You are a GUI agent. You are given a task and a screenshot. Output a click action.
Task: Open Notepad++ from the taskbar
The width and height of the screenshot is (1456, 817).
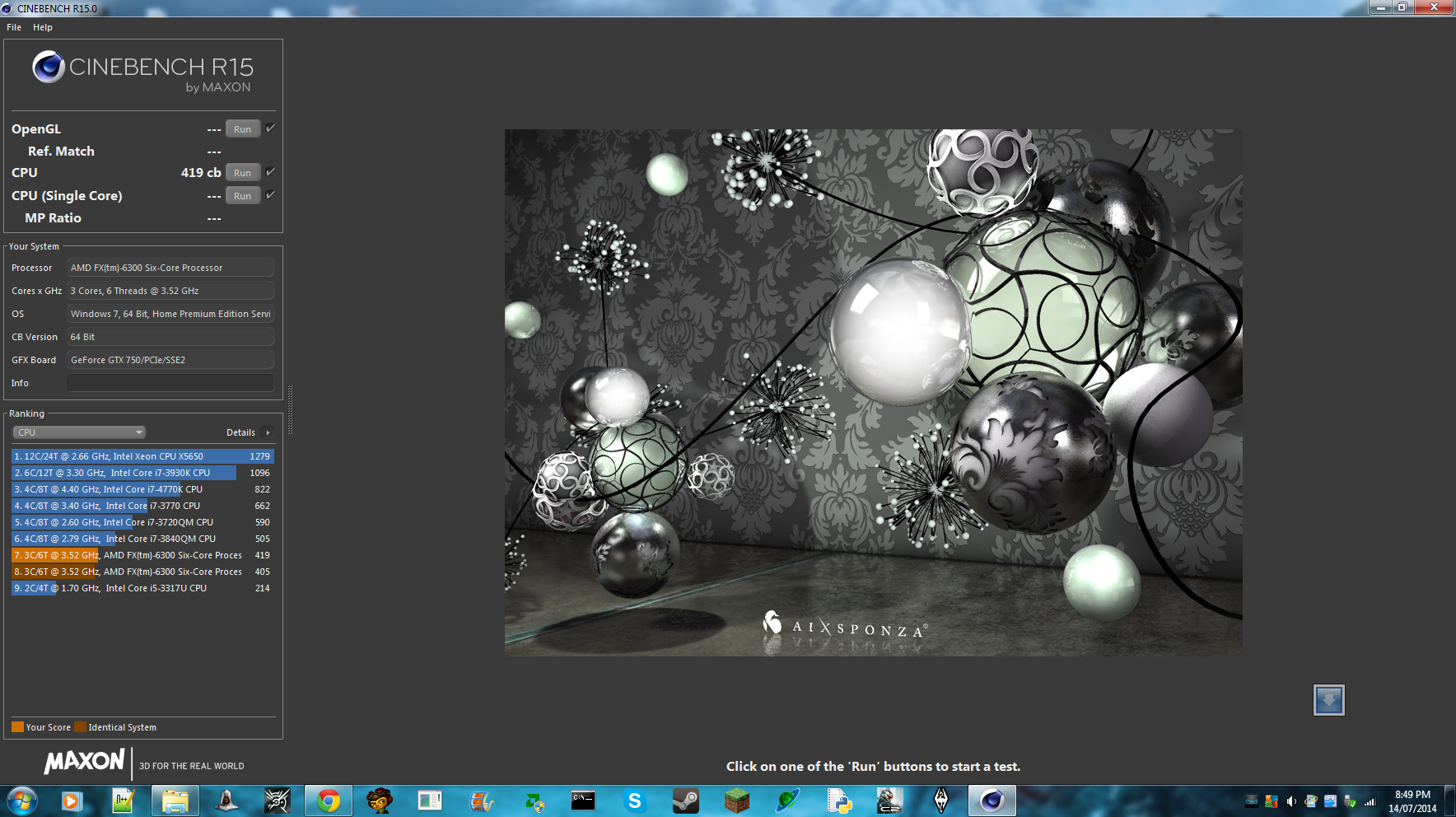tap(124, 801)
